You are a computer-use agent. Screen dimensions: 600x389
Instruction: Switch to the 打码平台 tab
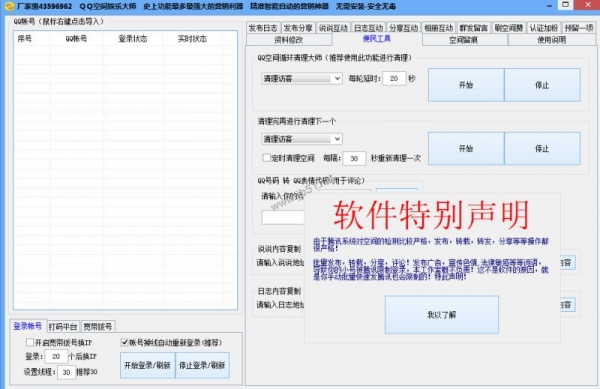tap(63, 327)
